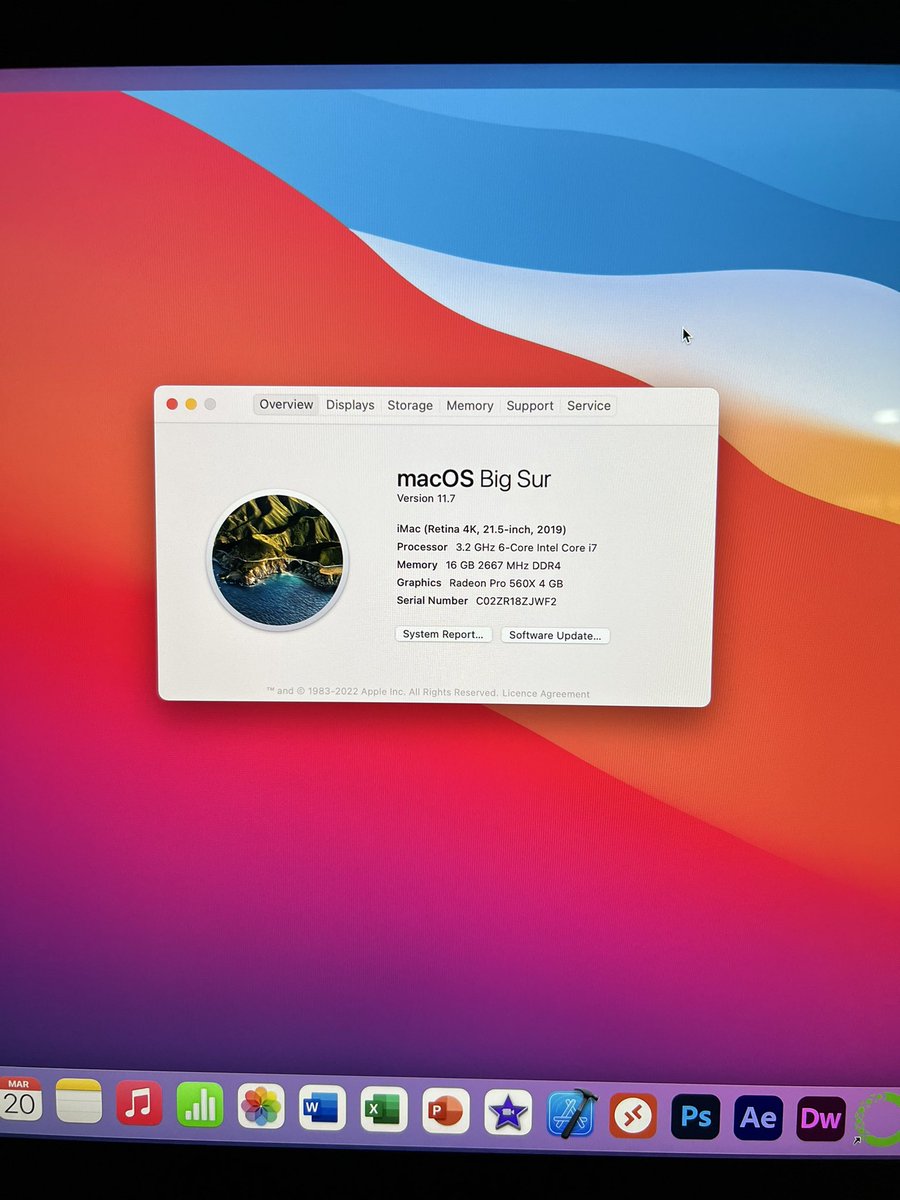Launch PowerPoint from Dock
900x1200 pixels.
(446, 1111)
